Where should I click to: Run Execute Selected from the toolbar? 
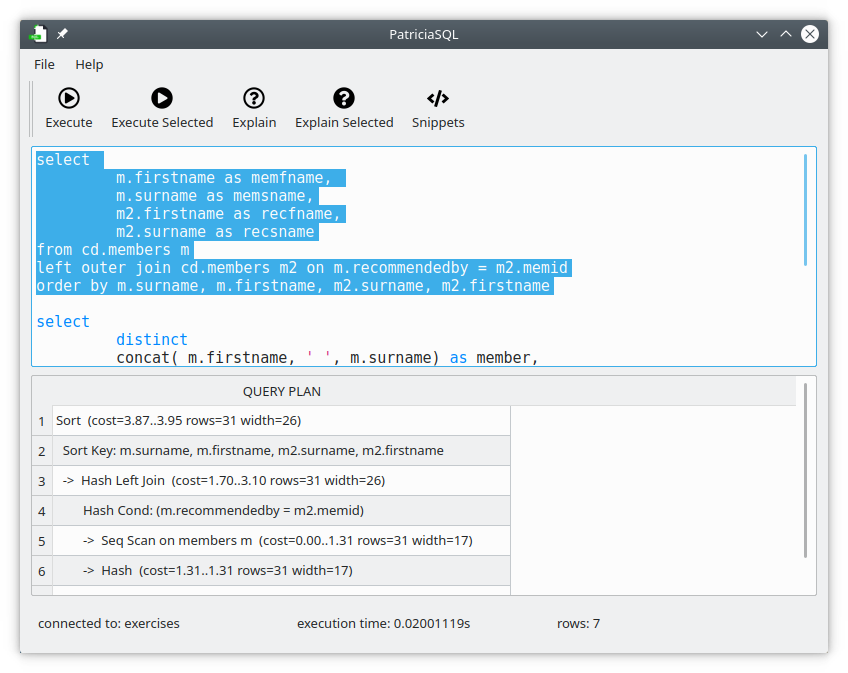pos(162,98)
